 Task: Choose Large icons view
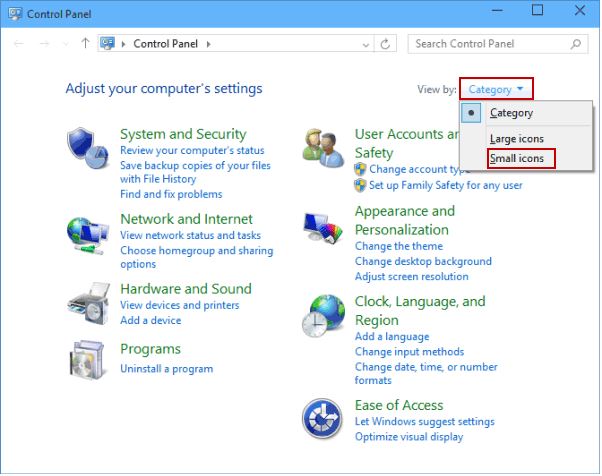pos(516,139)
